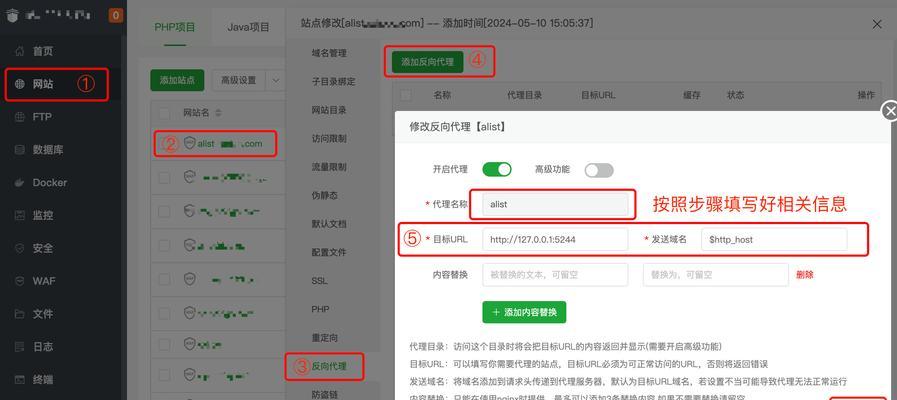Click the 文件 folder icon

[20, 314]
